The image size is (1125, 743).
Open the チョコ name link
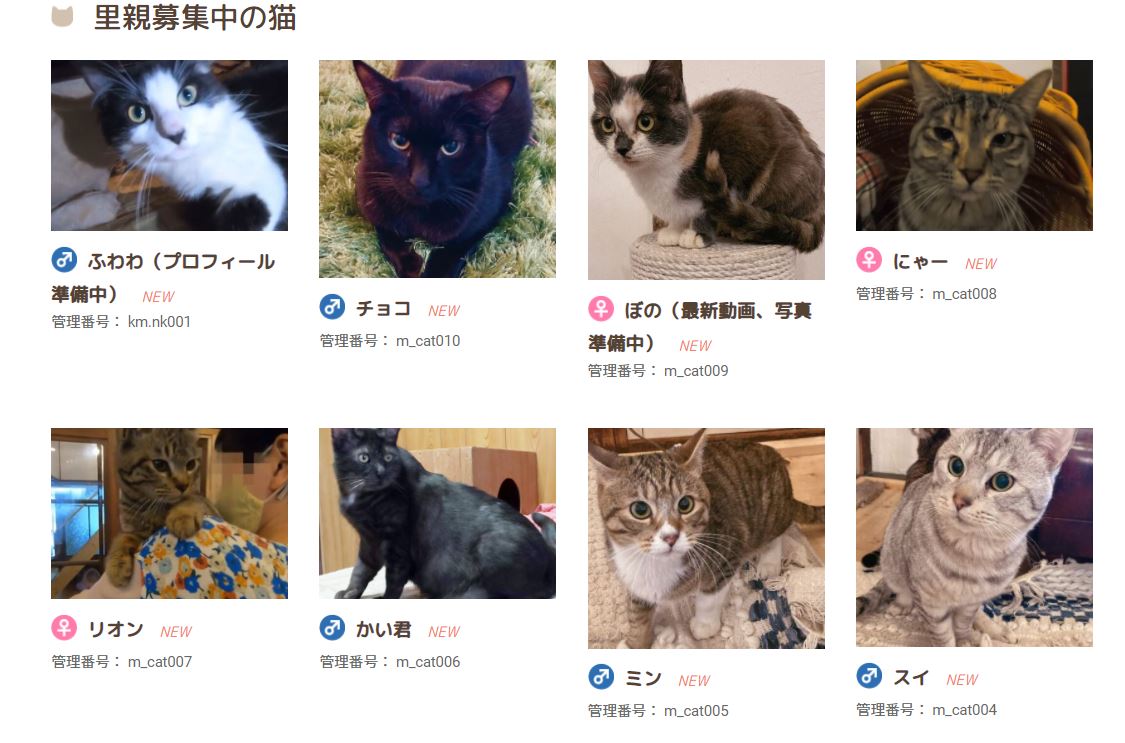click(x=384, y=308)
